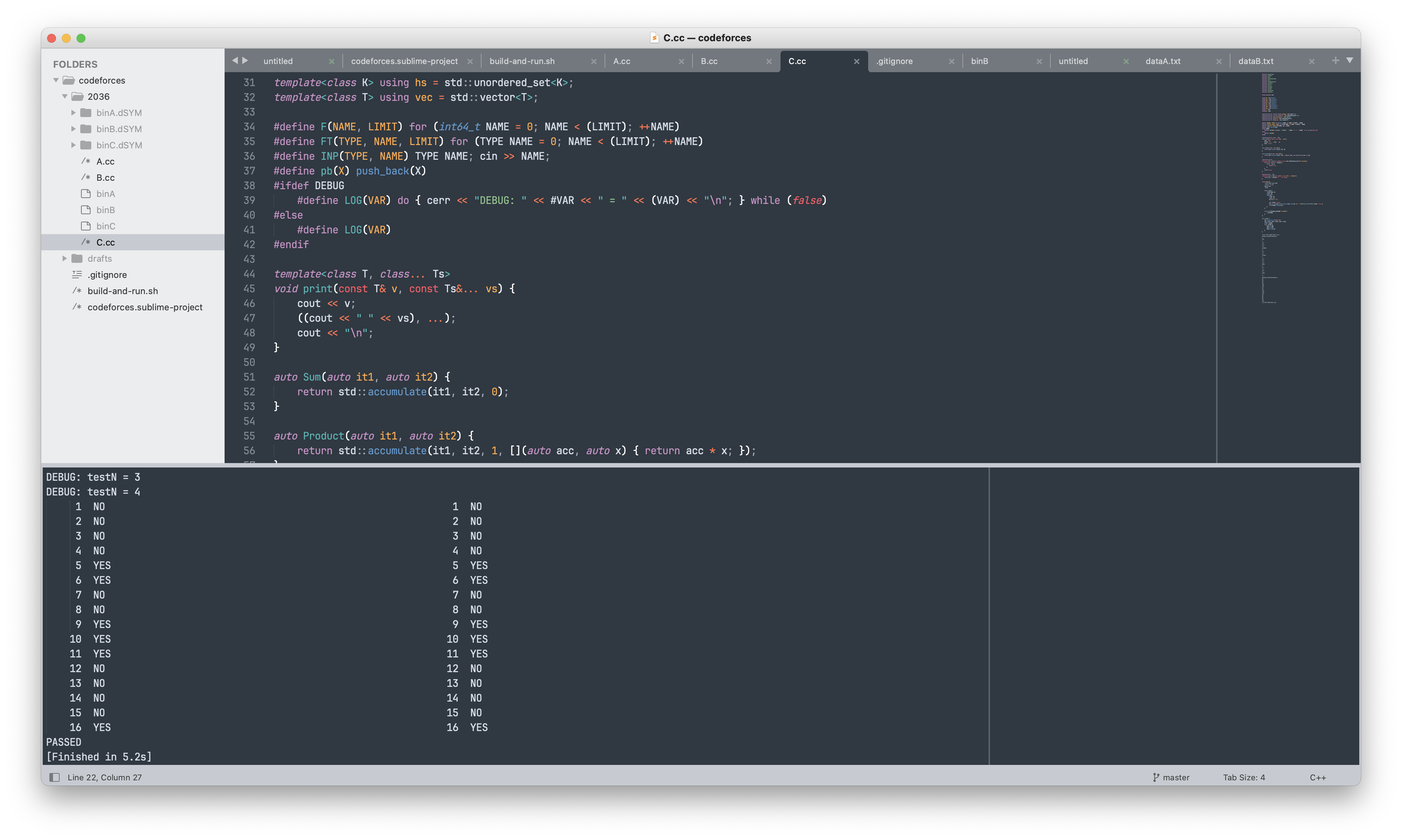Click the PASSED line in build output
Viewport: 1402px width, 840px height.
click(63, 742)
